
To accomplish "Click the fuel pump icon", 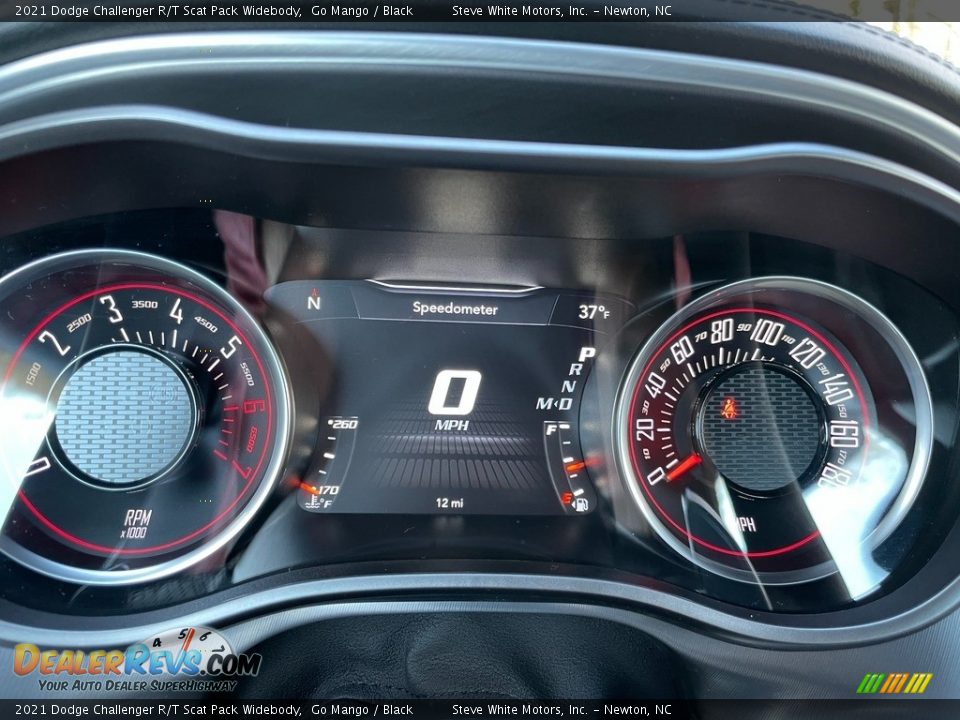I will [x=582, y=504].
